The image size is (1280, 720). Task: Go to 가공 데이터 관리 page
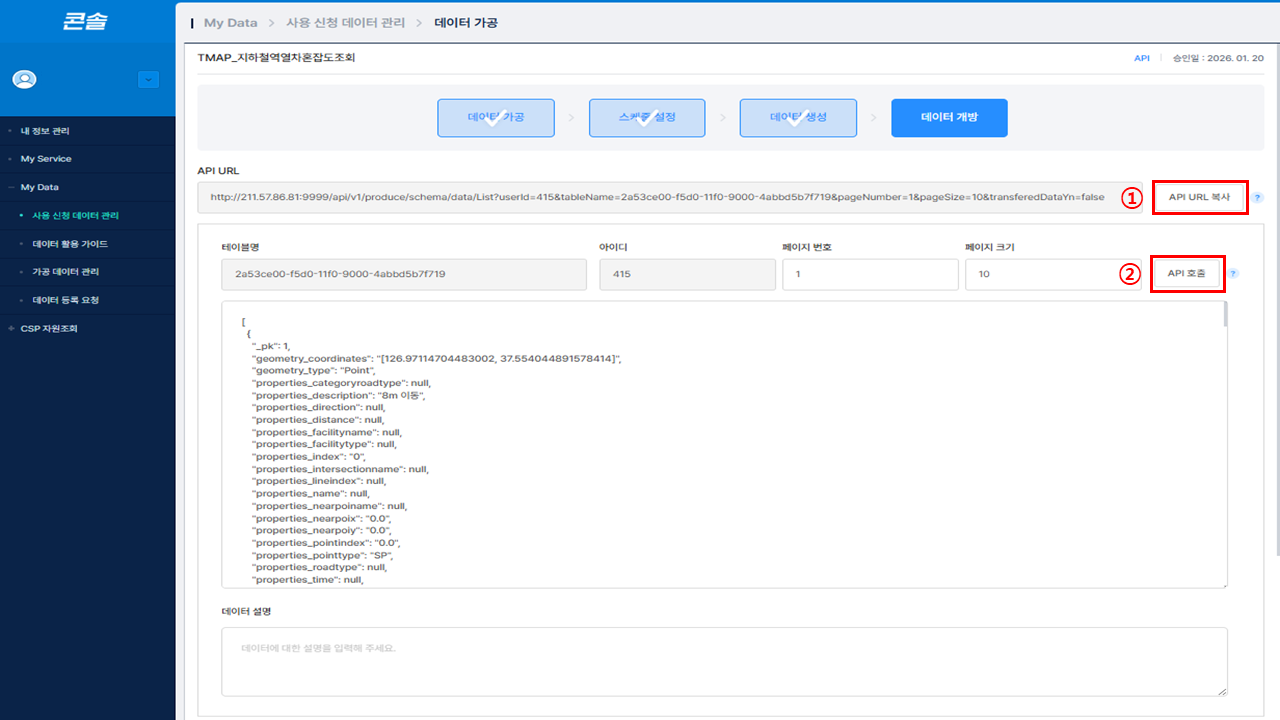66,272
